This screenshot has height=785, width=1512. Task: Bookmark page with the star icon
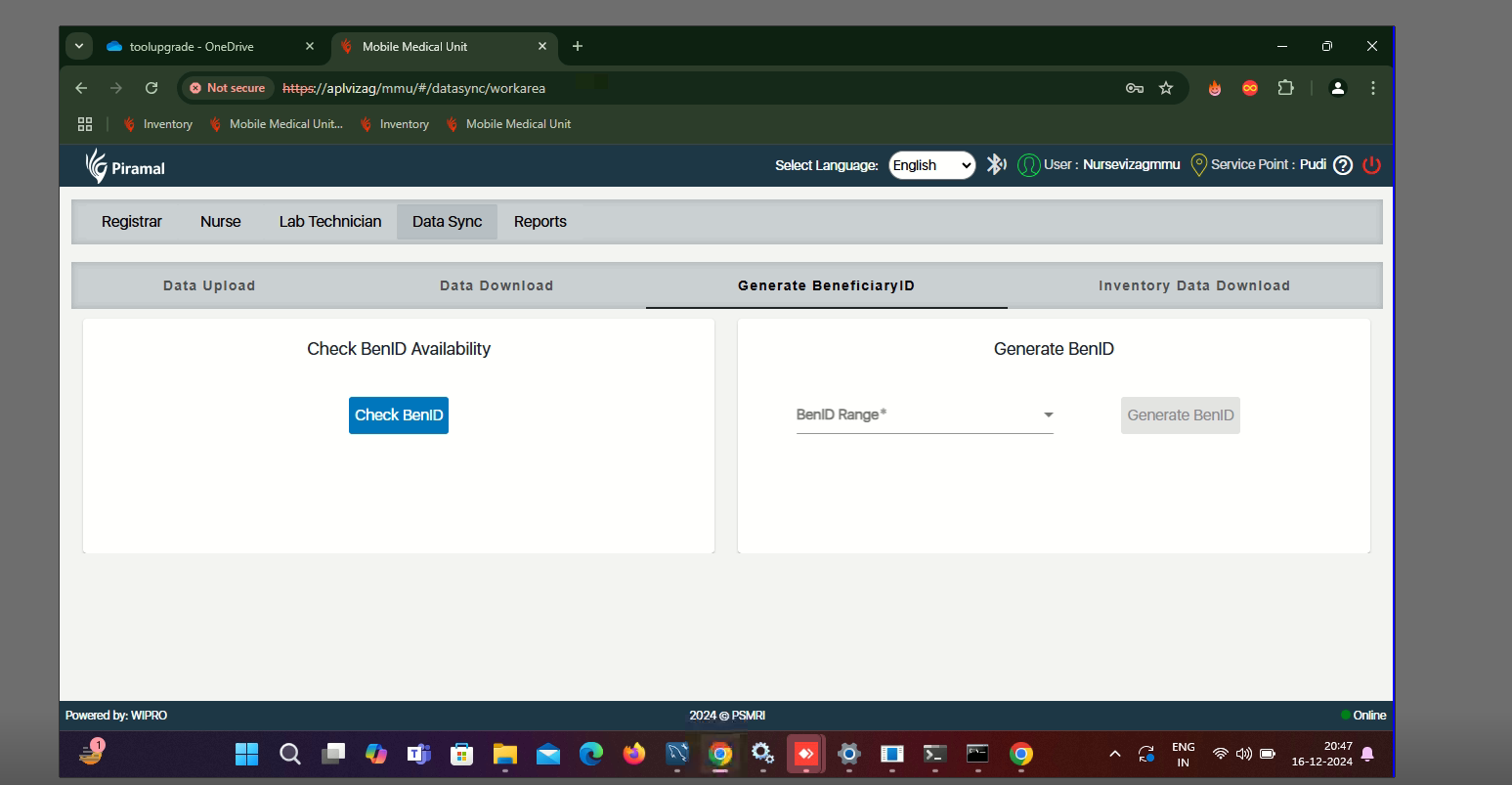pos(1166,88)
